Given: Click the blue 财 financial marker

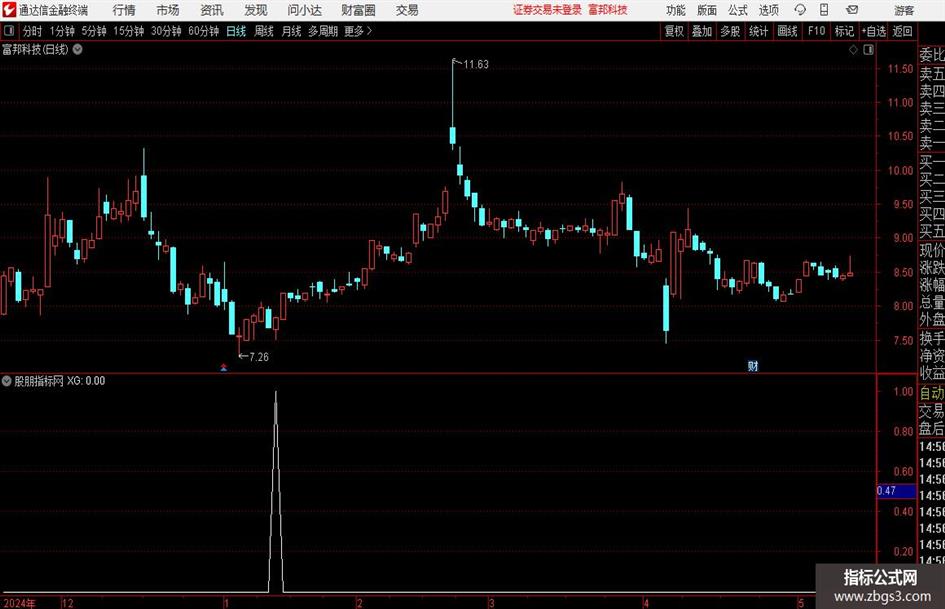Looking at the screenshot, I should tap(753, 365).
